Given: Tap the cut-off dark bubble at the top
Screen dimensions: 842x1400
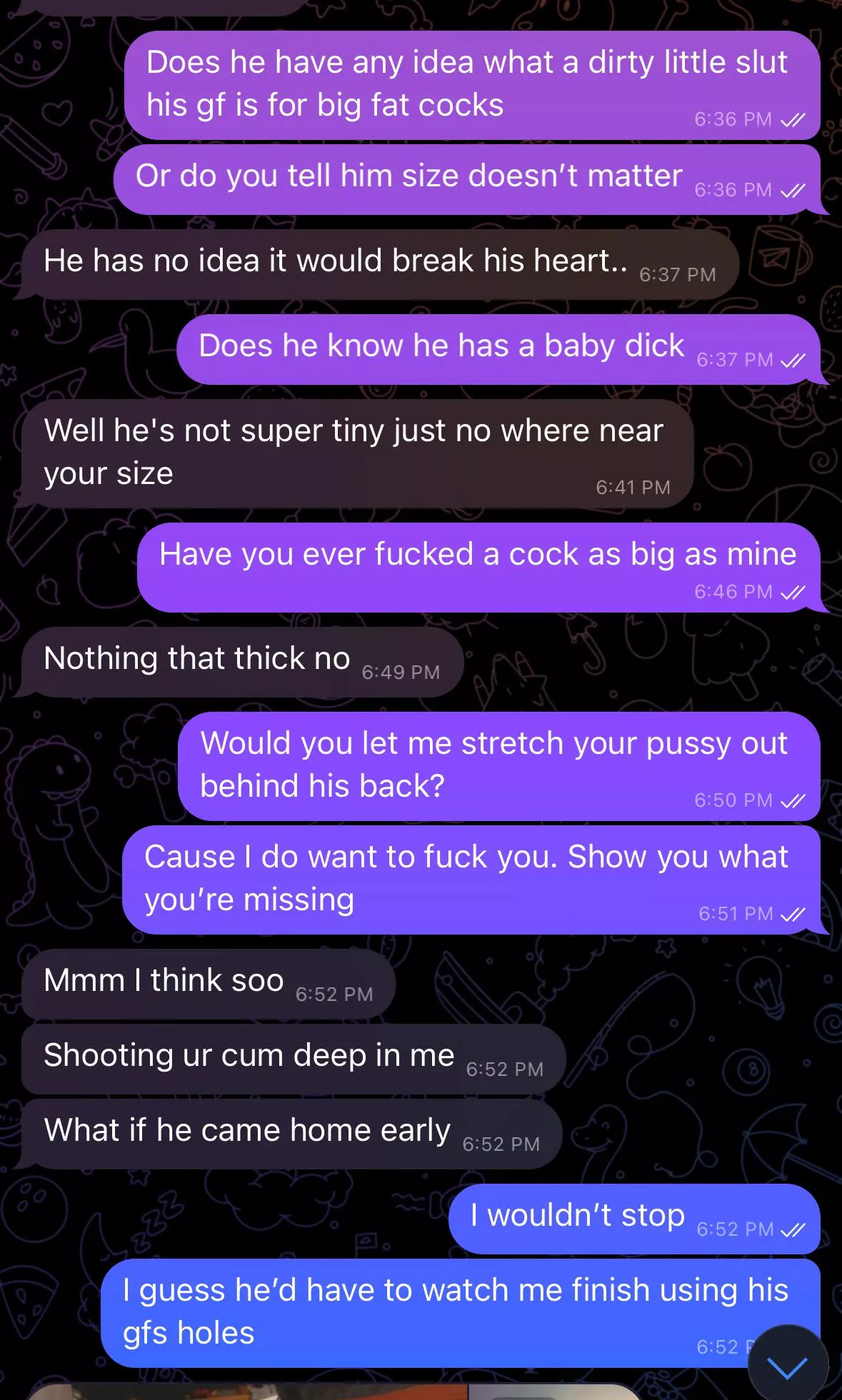Looking at the screenshot, I should coord(164,7).
